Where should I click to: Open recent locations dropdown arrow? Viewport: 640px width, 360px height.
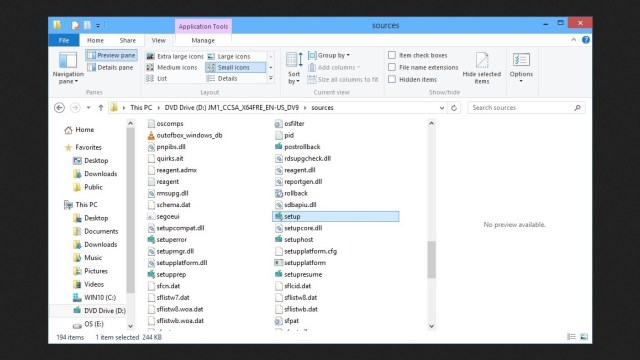click(88, 108)
